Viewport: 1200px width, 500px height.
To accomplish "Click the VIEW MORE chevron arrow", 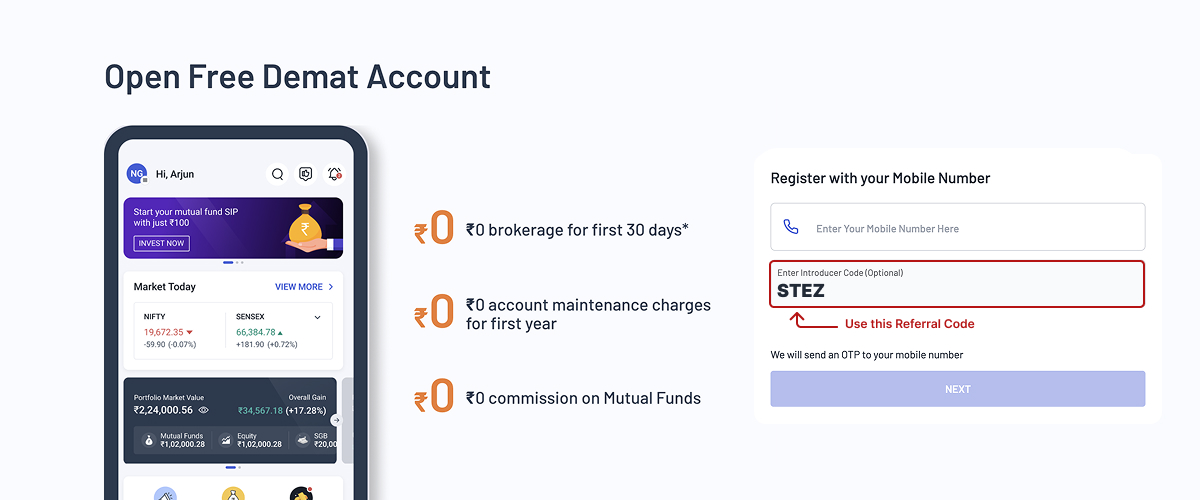I will point(331,287).
